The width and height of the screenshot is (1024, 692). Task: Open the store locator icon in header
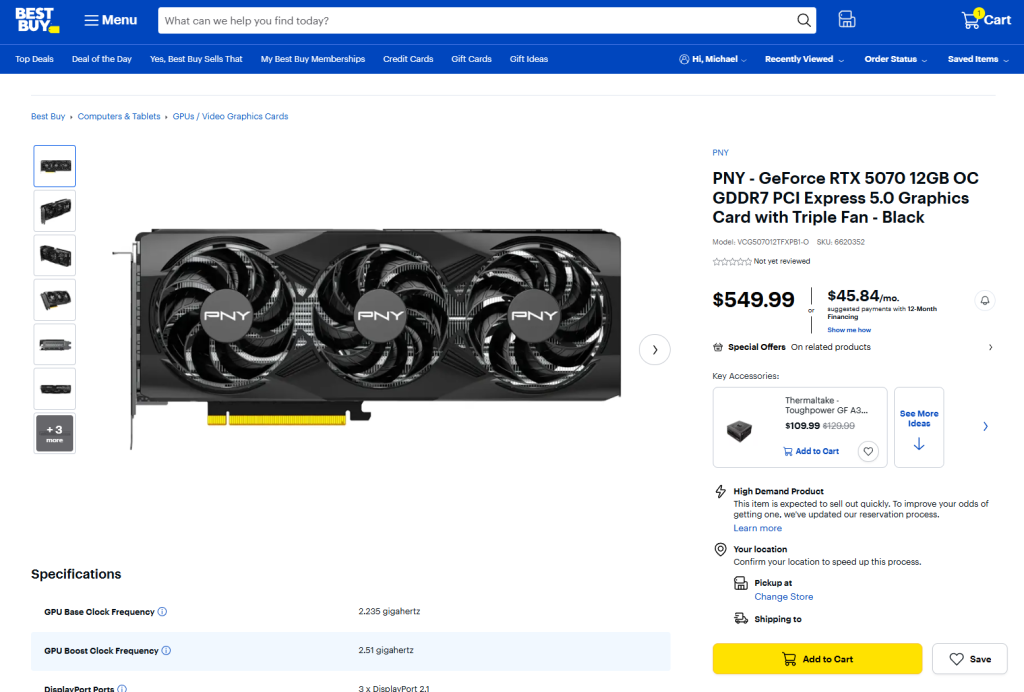[x=846, y=20]
